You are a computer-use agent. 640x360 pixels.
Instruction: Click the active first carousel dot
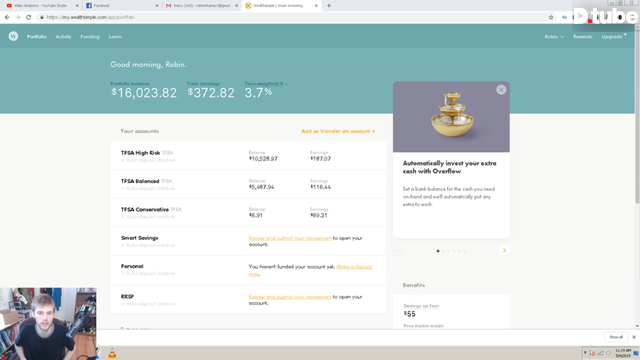tap(438, 251)
